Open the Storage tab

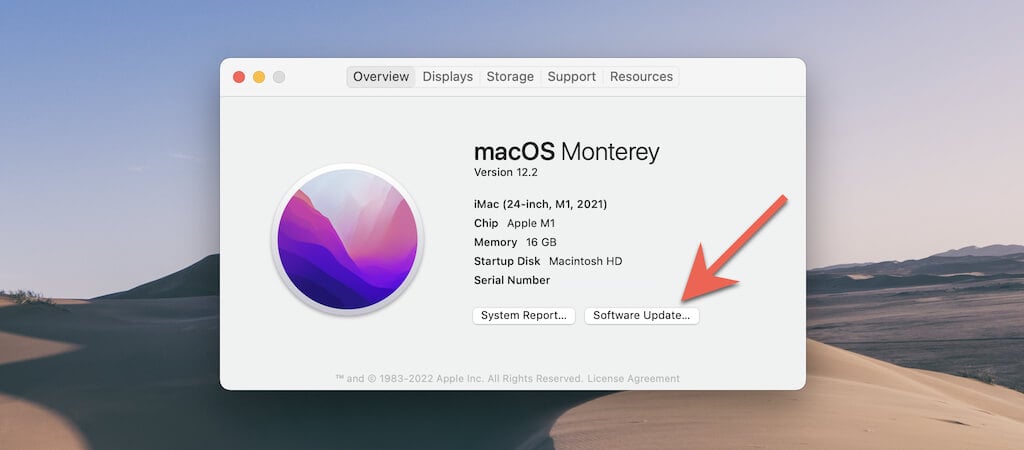coord(510,77)
